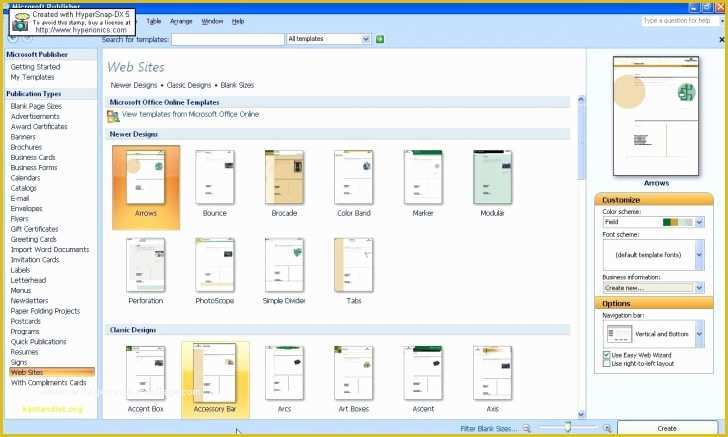Viewport: 728px width, 437px height.
Task: Toggle Use Easy Web Wizard checkbox
Action: (x=606, y=355)
